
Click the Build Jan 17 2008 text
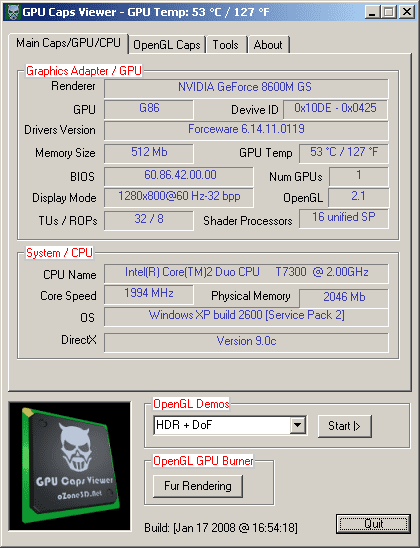pos(221,527)
